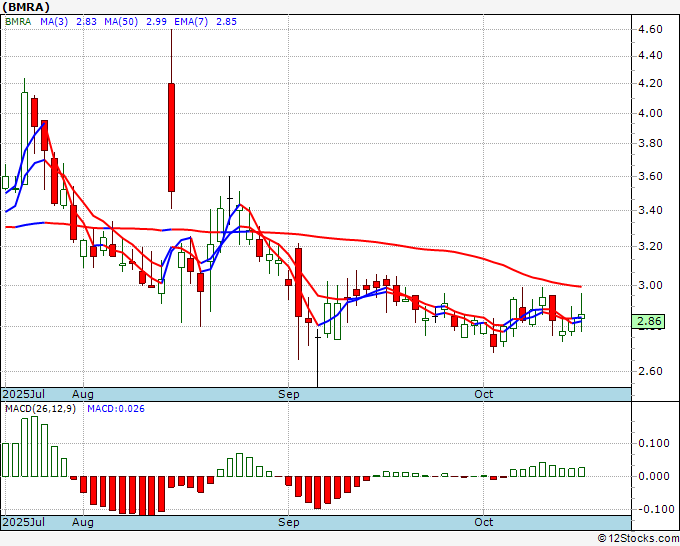Screen dimensions: 680x546
Task: Click the 2025Jul label on price chart axis
Action: click(x=24, y=394)
